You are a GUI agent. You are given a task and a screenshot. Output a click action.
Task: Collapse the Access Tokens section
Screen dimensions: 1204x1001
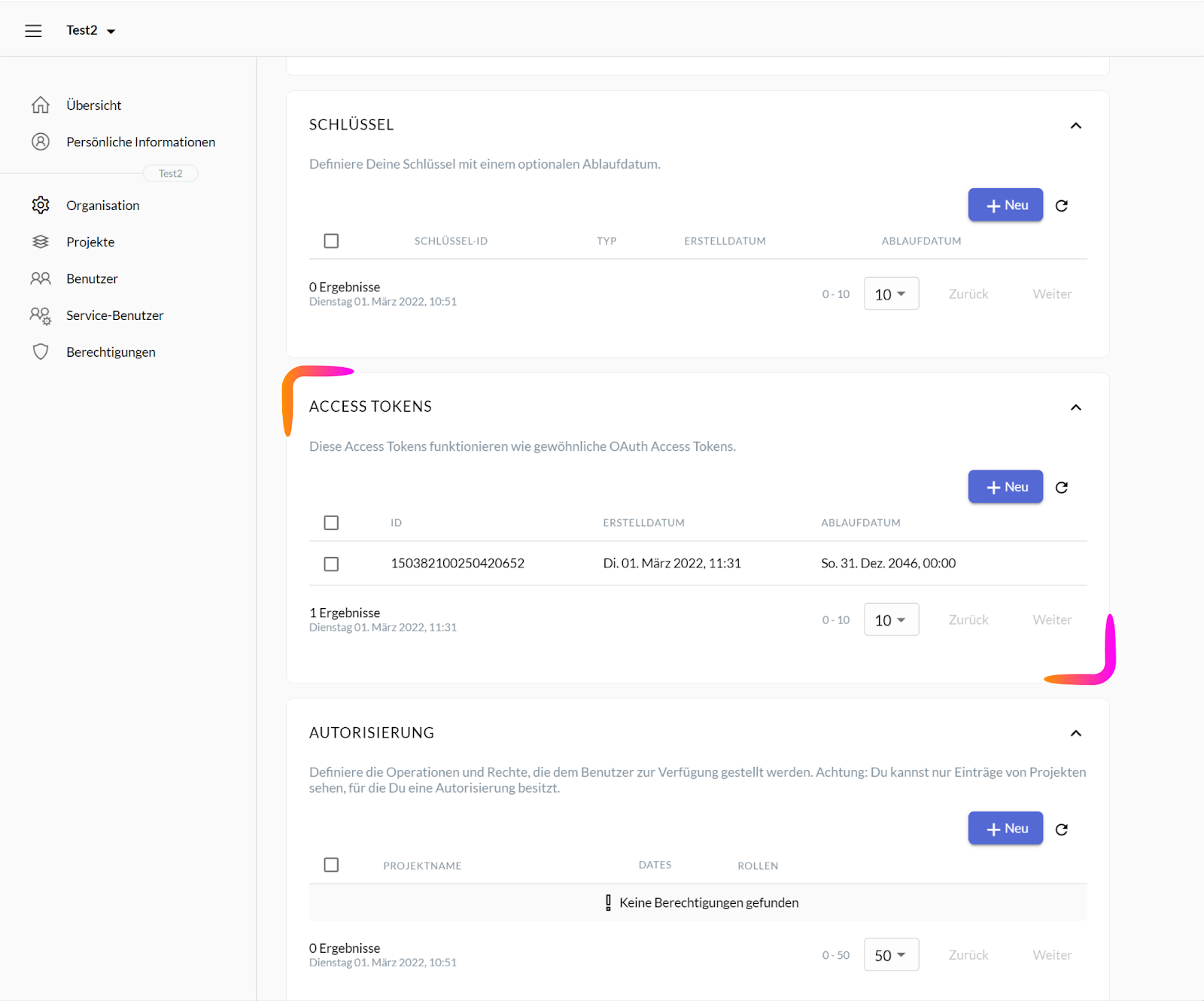[x=1075, y=407]
